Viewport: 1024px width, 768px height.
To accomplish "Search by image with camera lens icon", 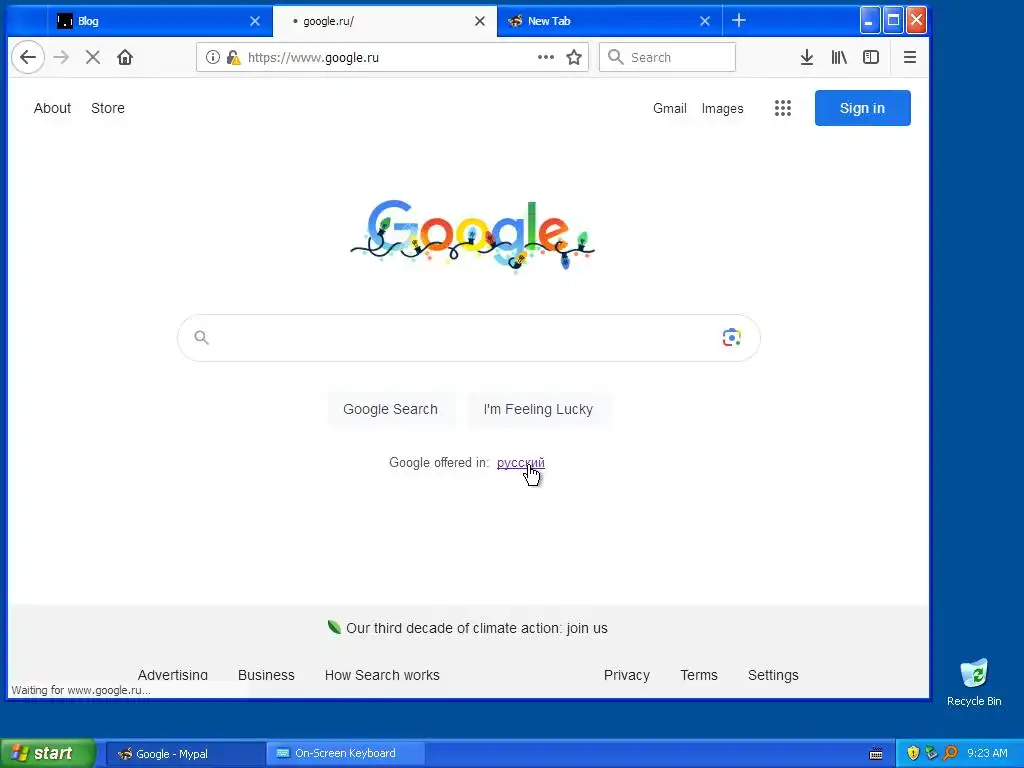I will [731, 338].
